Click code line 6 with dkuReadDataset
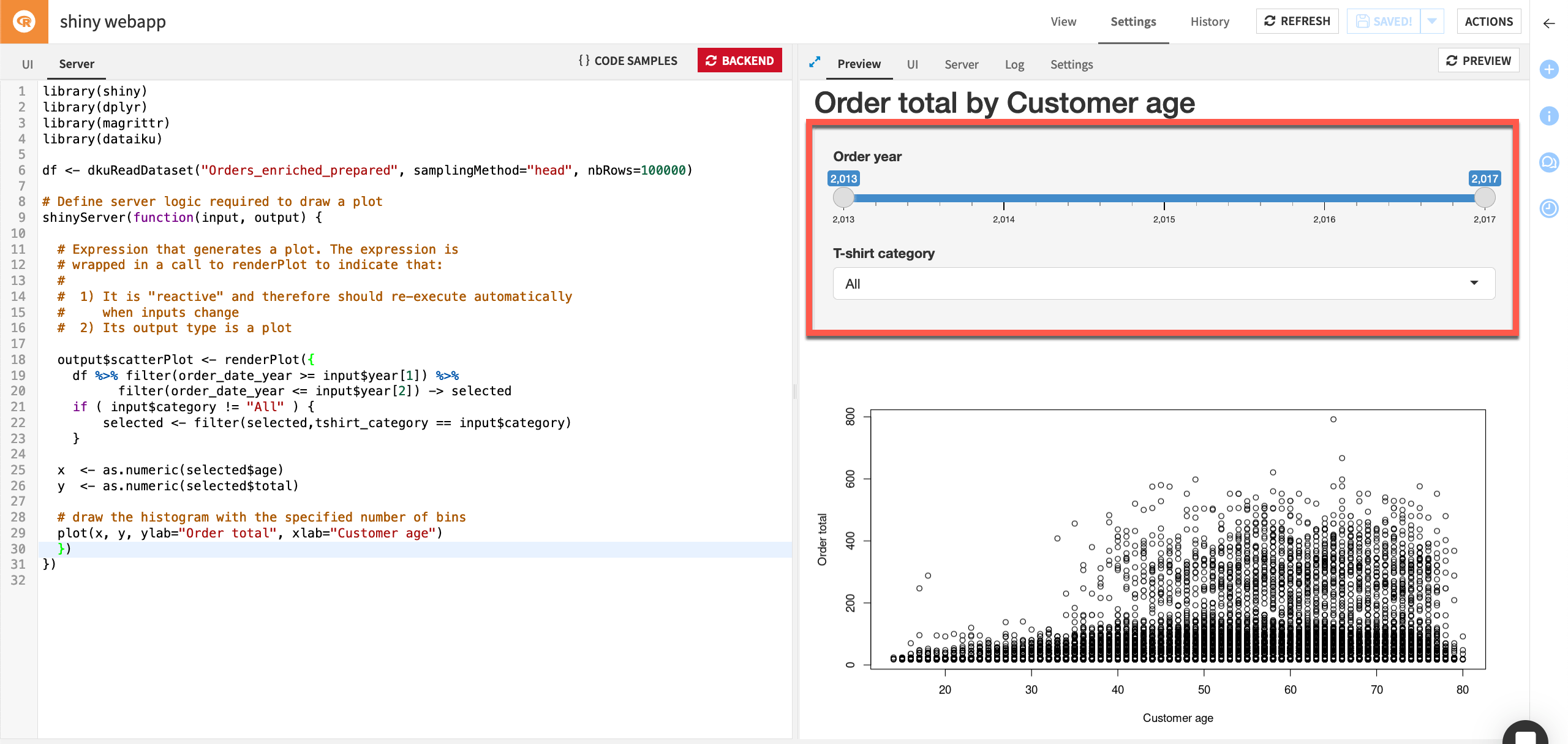Image resolution: width=1568 pixels, height=744 pixels. click(367, 170)
